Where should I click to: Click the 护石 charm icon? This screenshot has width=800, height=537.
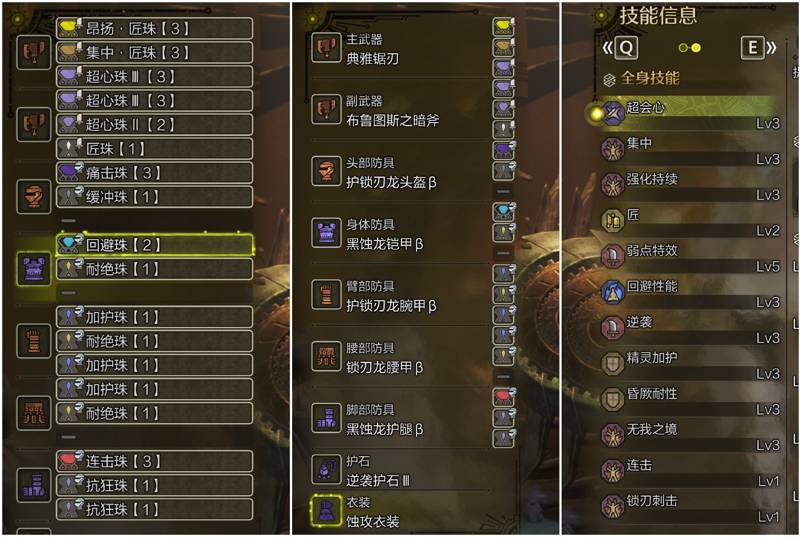[326, 470]
